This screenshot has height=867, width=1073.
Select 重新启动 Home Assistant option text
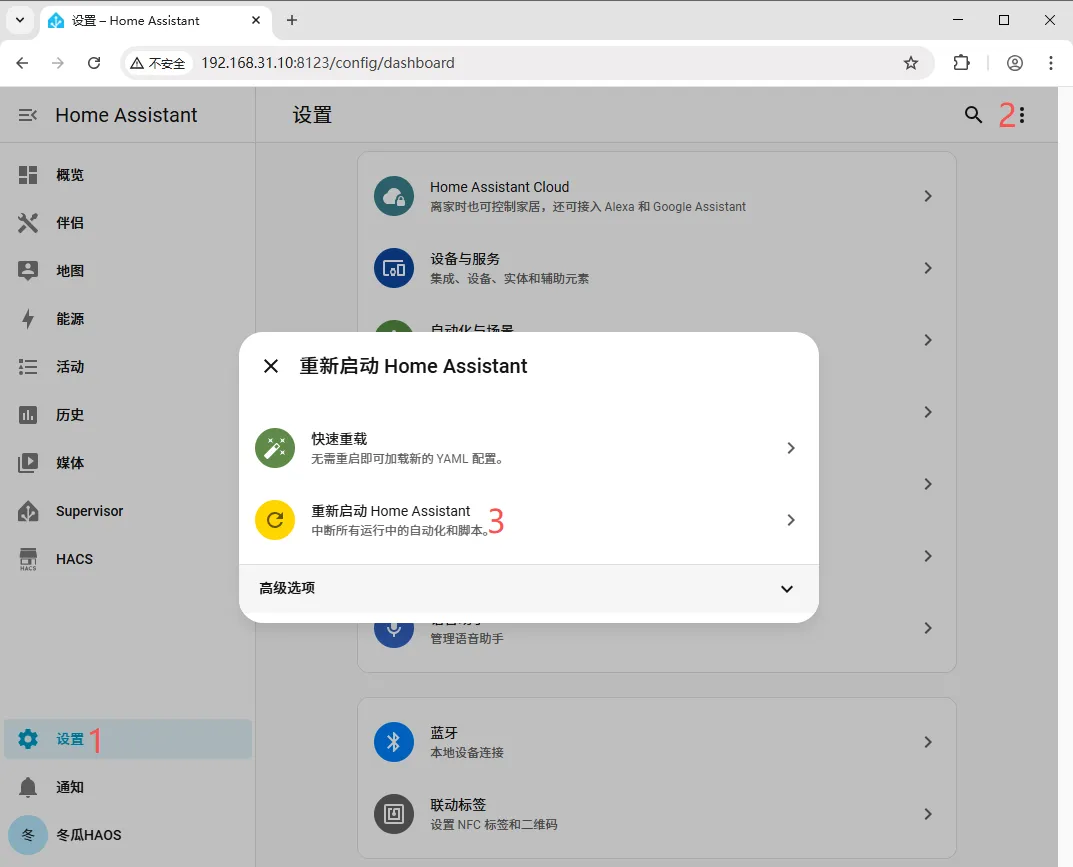[x=391, y=510]
